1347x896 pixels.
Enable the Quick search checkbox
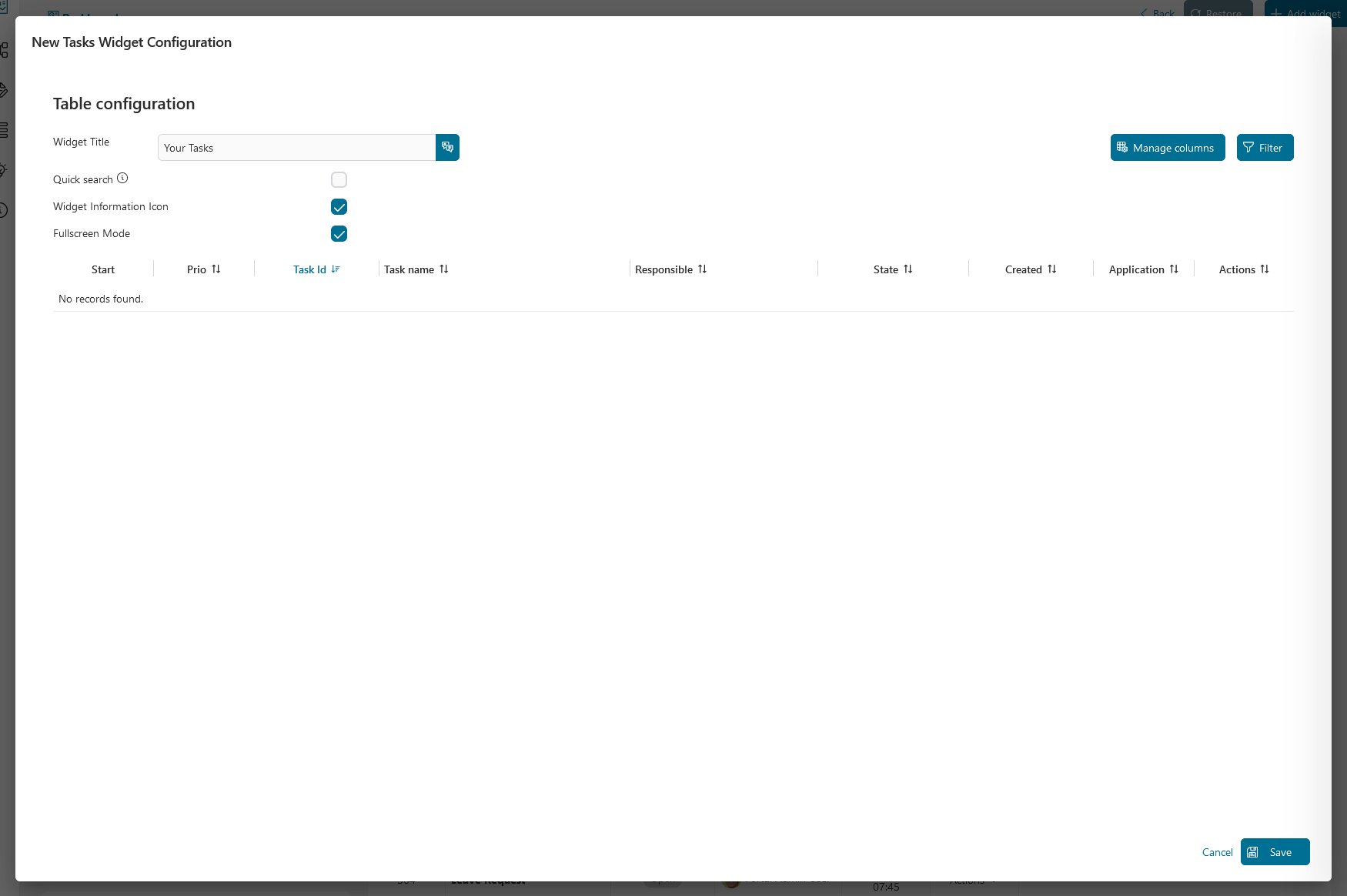click(x=339, y=180)
